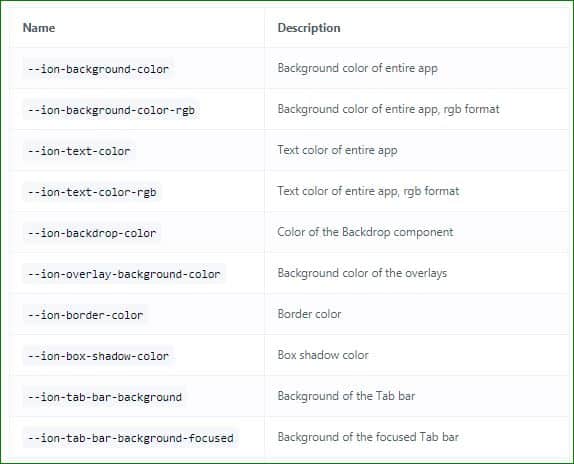Click 'Background color of entire app' description
Image resolution: width=574 pixels, height=464 pixels.
[x=358, y=68]
